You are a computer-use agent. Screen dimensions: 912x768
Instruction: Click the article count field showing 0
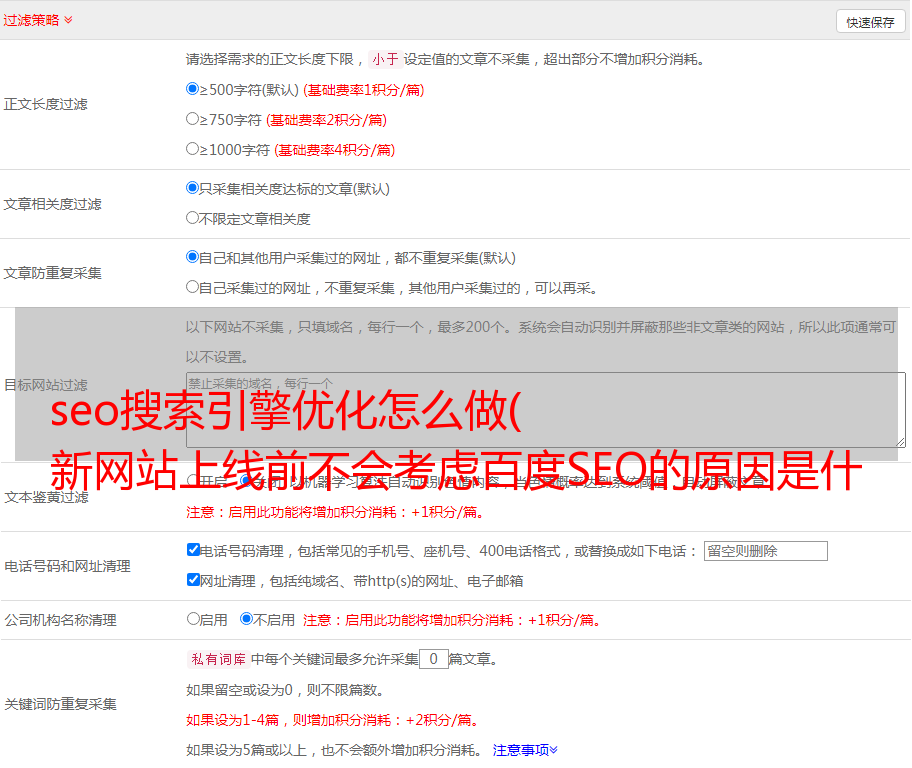[433, 659]
